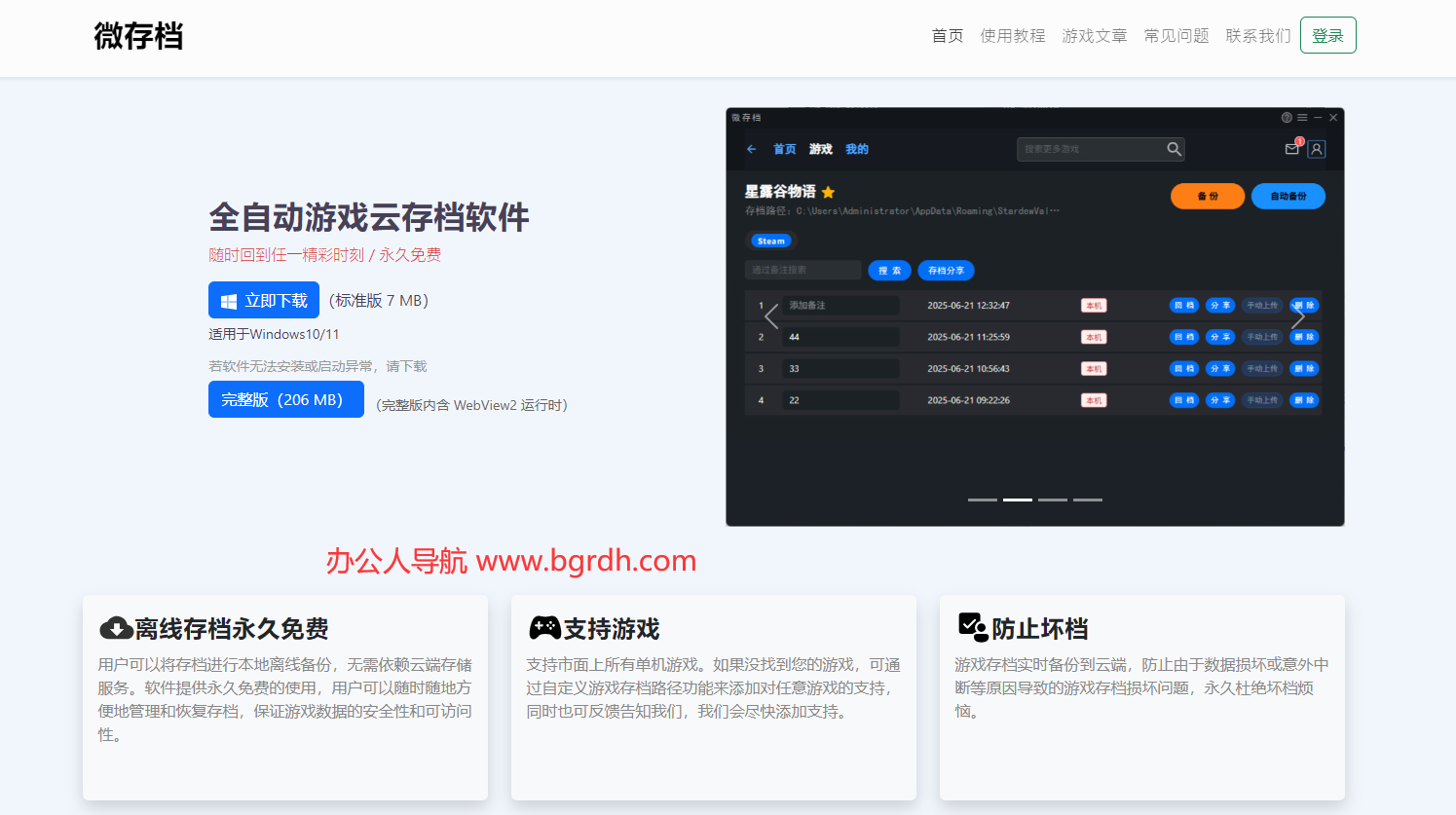
Task: Switch to 首页 tab in app preview
Action: pos(785,149)
